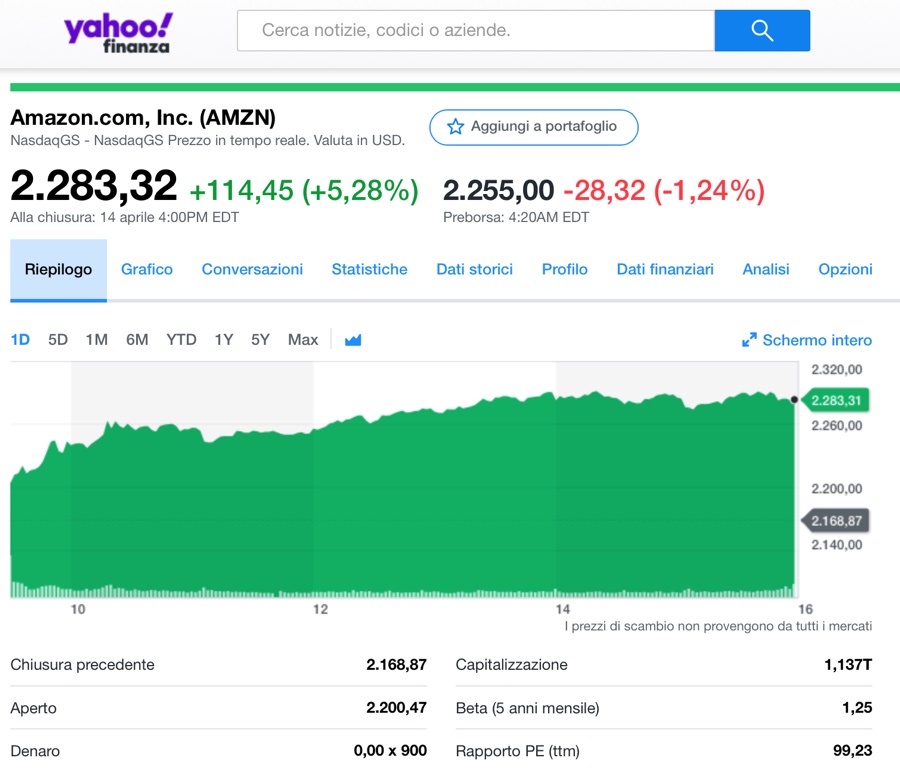The image size is (900, 769).
Task: Click the green 2.283,31 price marker
Action: tap(836, 401)
